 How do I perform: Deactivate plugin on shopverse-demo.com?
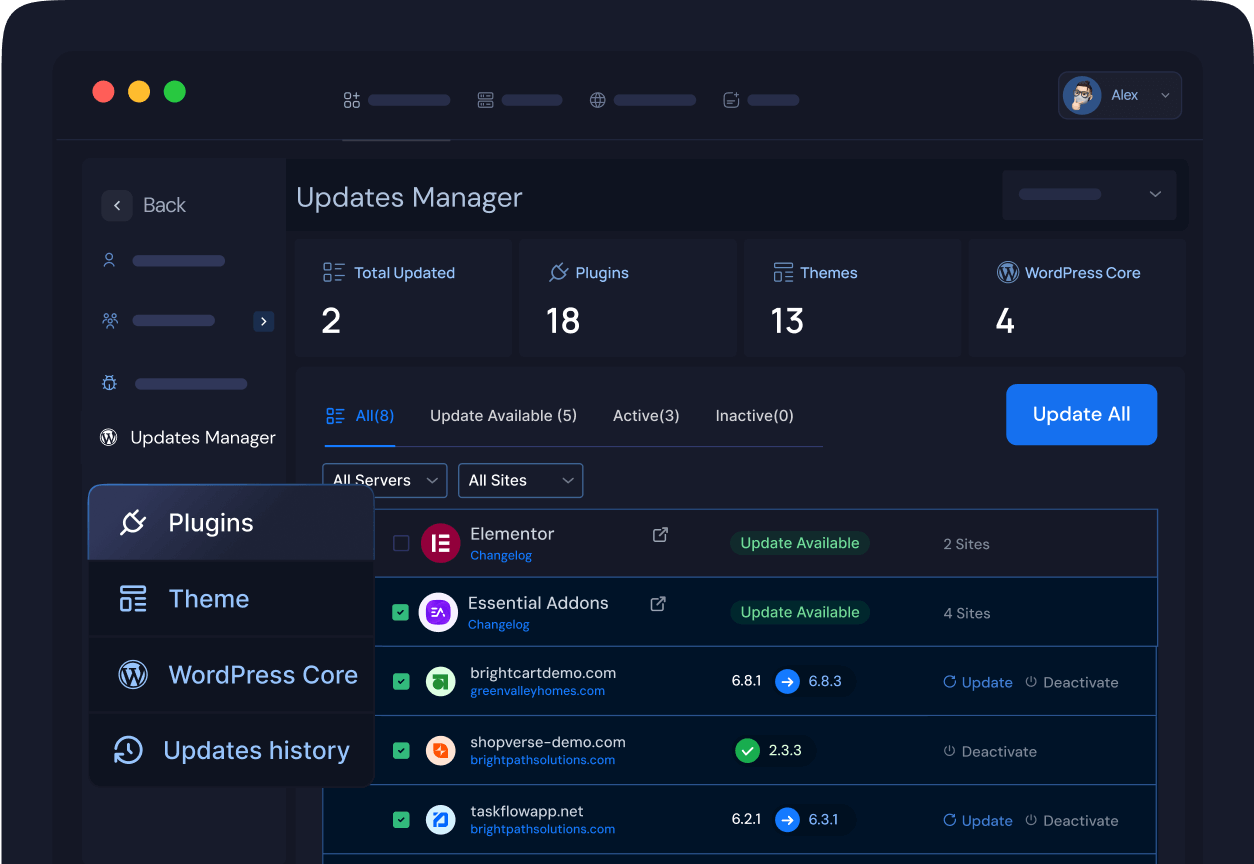tap(990, 752)
